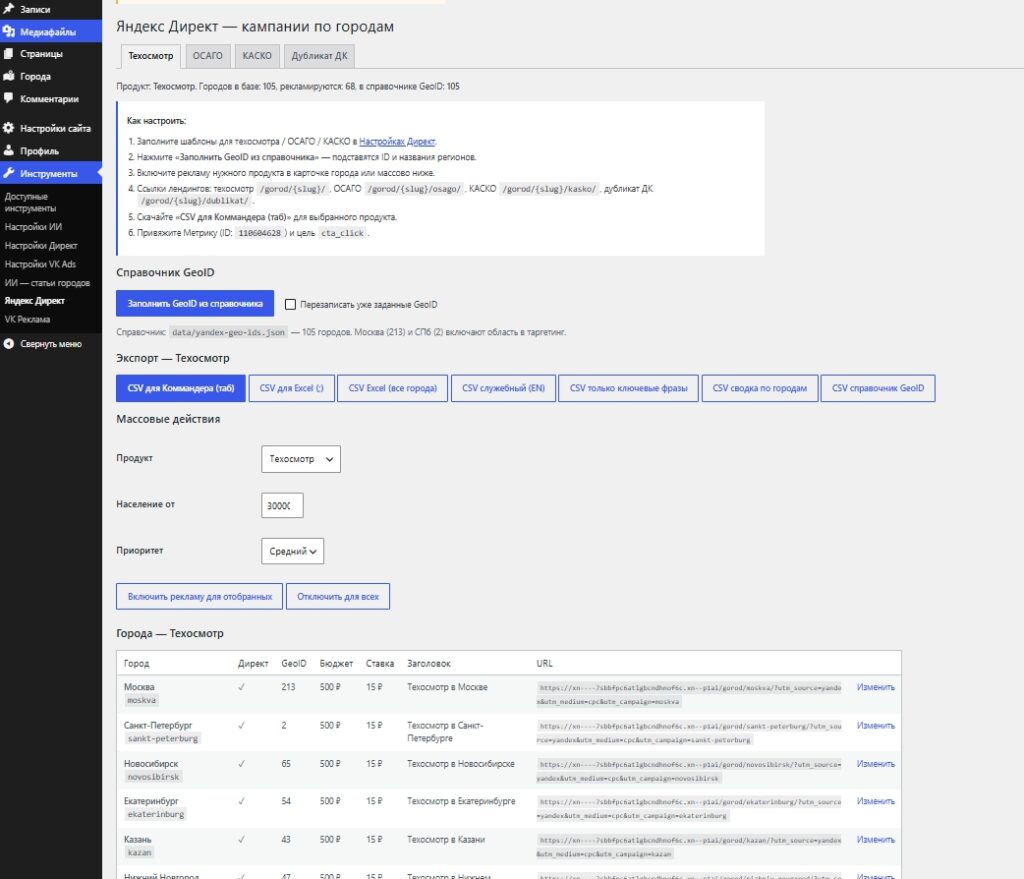Open the Продукт dropdown showing Техосмотр

point(300,459)
